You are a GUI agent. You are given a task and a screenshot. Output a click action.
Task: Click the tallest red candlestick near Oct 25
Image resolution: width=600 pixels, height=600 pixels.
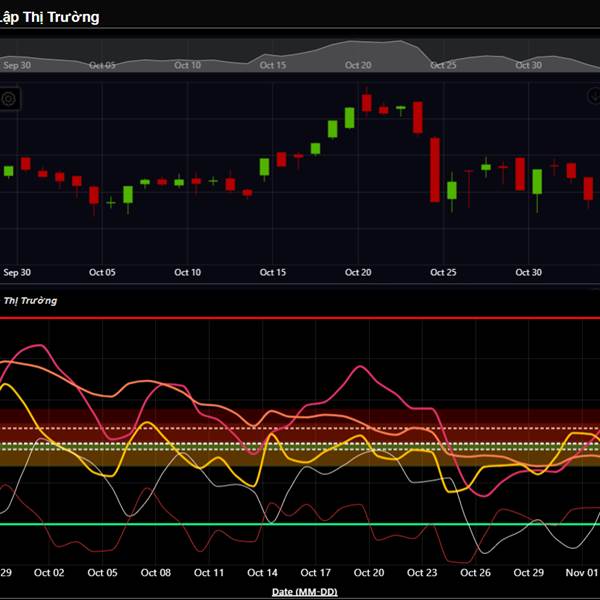point(435,170)
